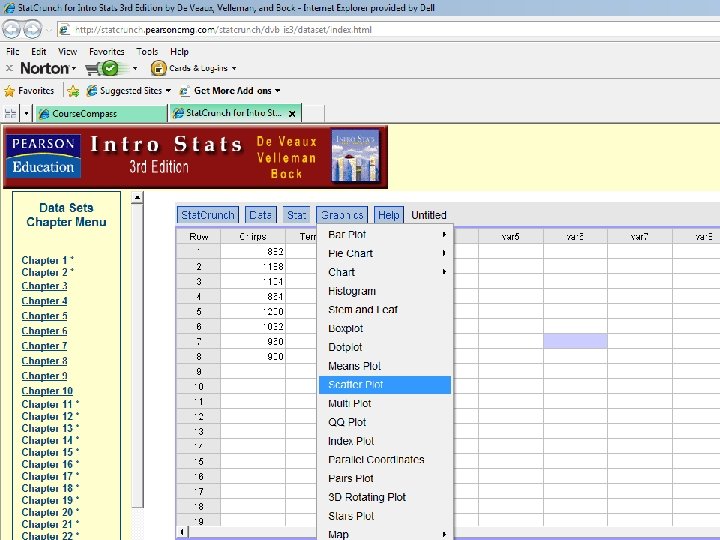Expand the Cards & Log-ins dropdown arrow
The image size is (720, 540).
[x=234, y=68]
